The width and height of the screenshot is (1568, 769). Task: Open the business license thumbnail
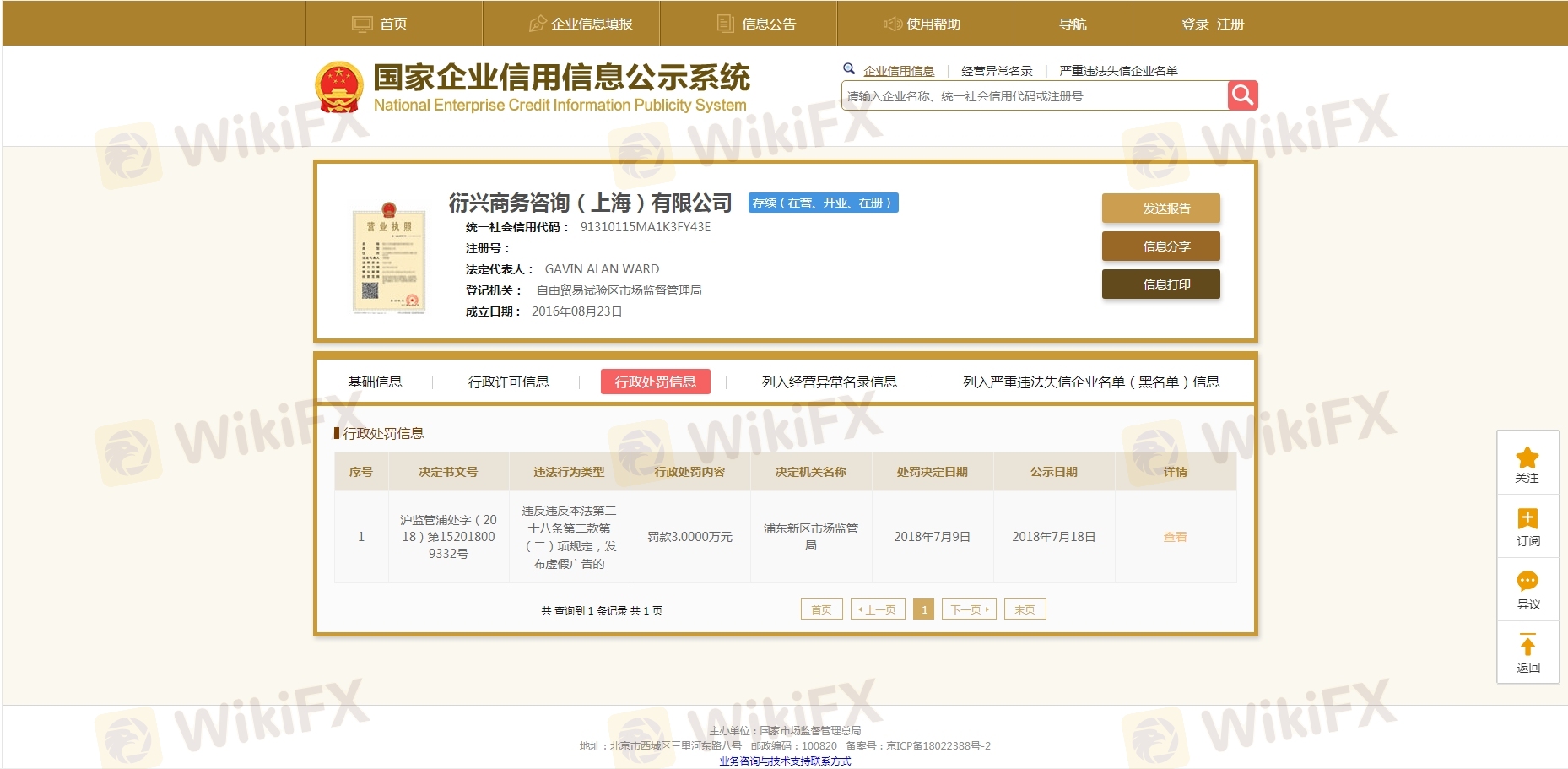[x=388, y=257]
